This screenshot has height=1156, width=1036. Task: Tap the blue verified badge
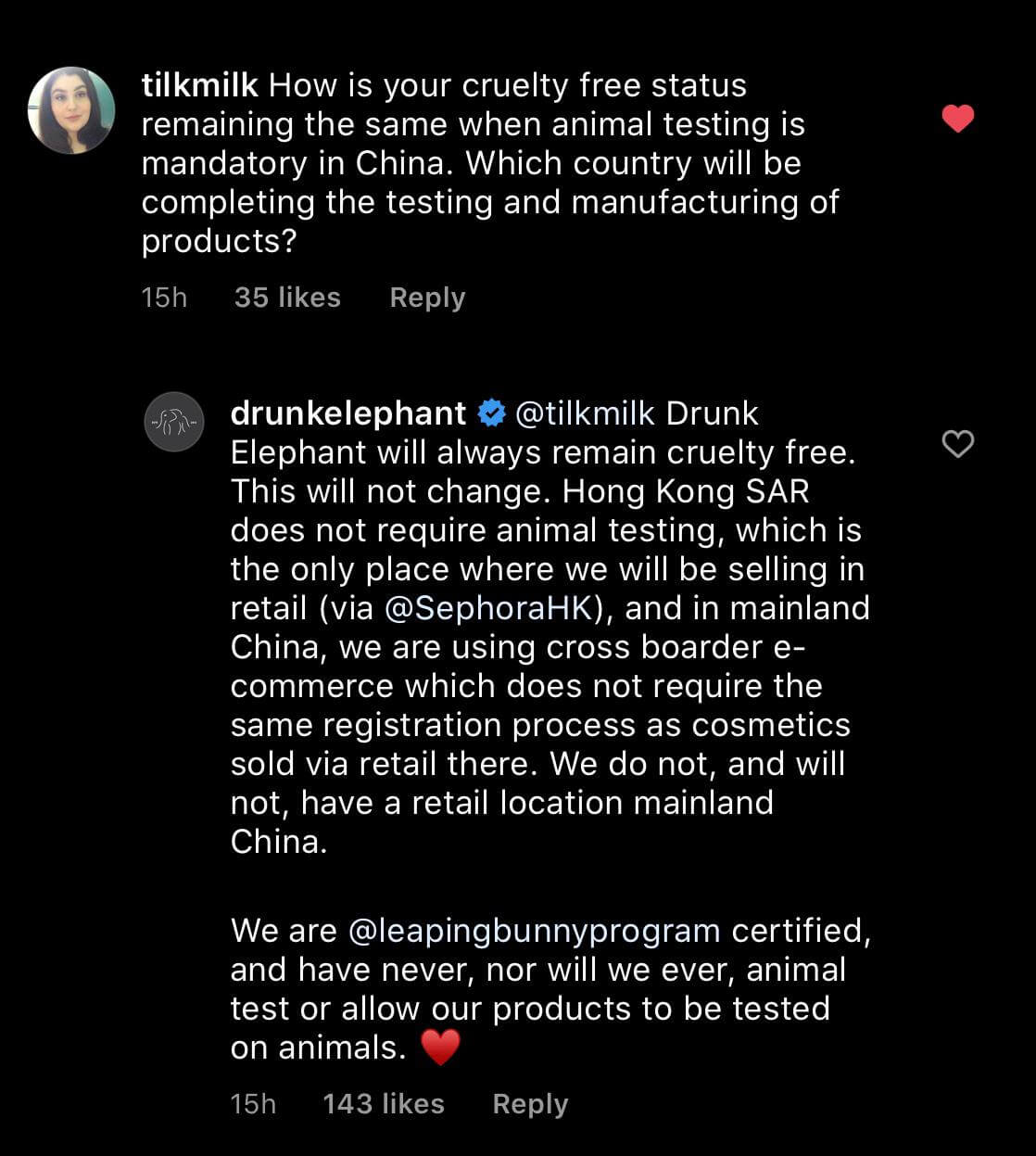coord(490,413)
